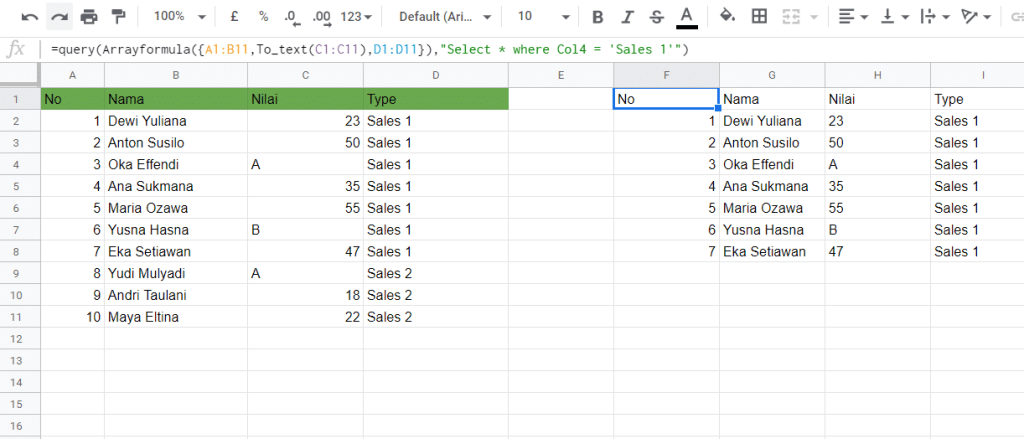1024x439 pixels.
Task: Decrease decimal places icon
Action: pos(293,18)
